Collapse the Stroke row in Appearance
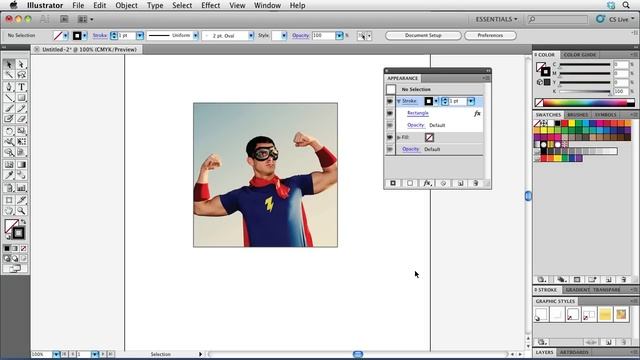 pos(399,101)
